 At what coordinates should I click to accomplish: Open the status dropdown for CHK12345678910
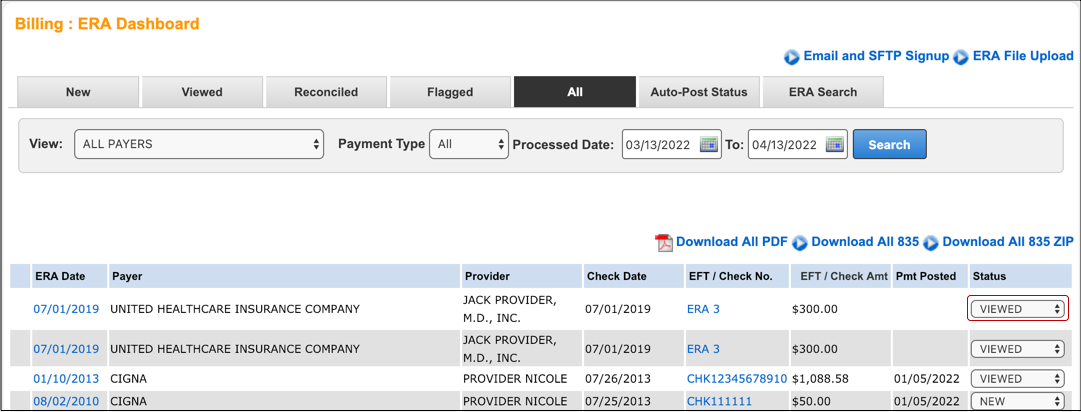[x=1018, y=380]
